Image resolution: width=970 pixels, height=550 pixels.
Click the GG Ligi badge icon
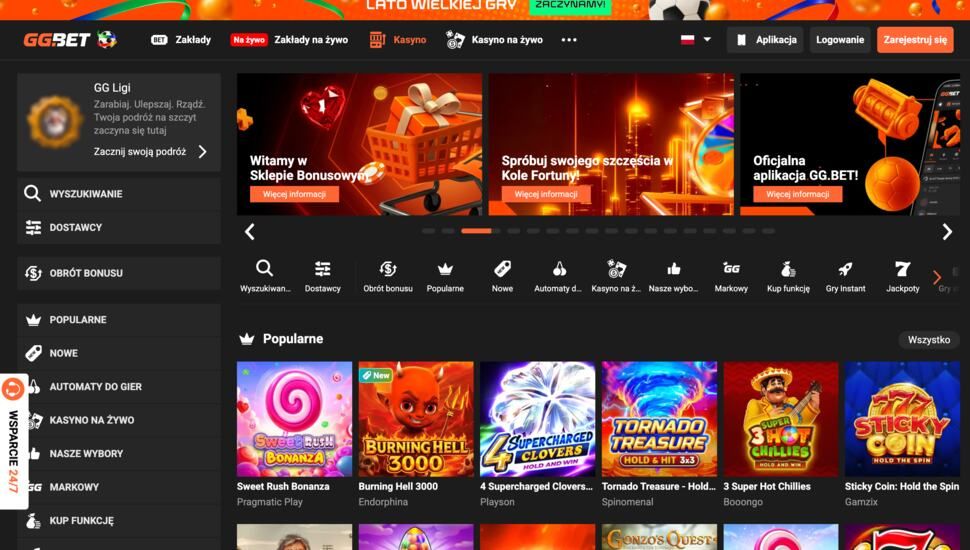(x=54, y=120)
